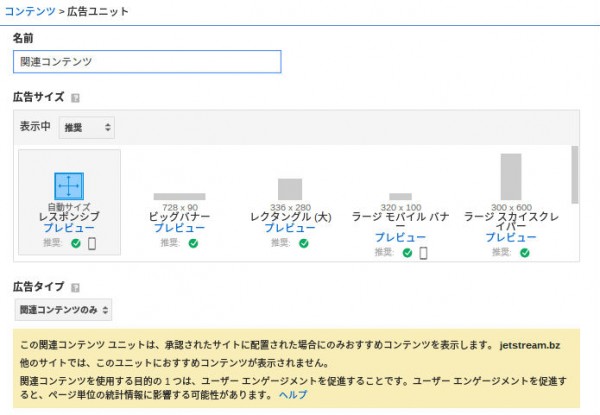The image size is (600, 415).
Task: Choose the 300 x 600 large skyscraper shape
Action: pos(510,177)
